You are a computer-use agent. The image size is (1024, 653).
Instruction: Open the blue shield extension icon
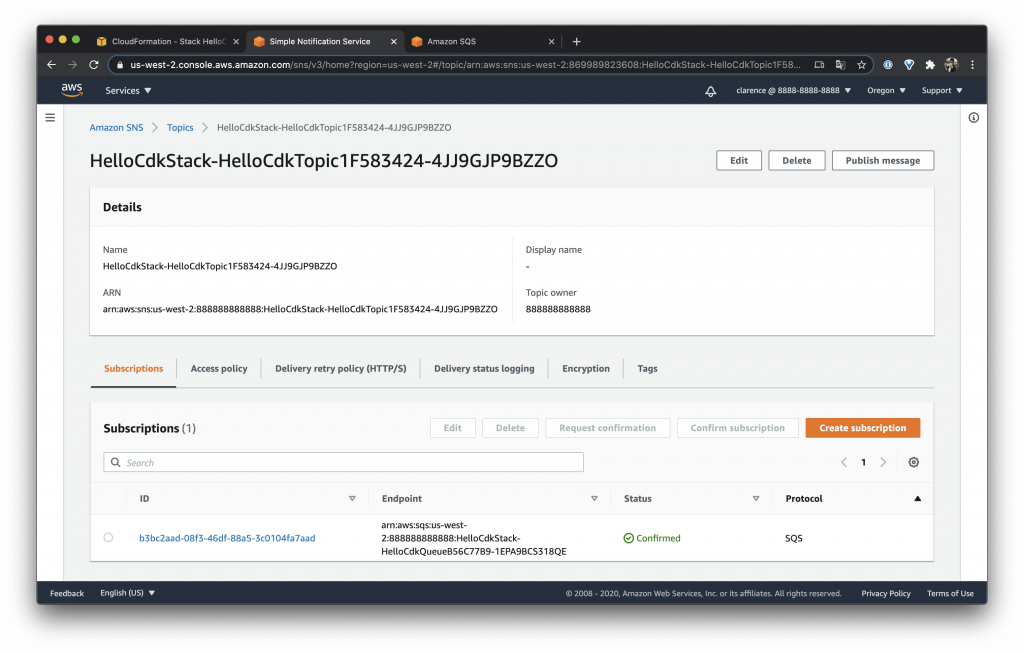[x=908, y=65]
